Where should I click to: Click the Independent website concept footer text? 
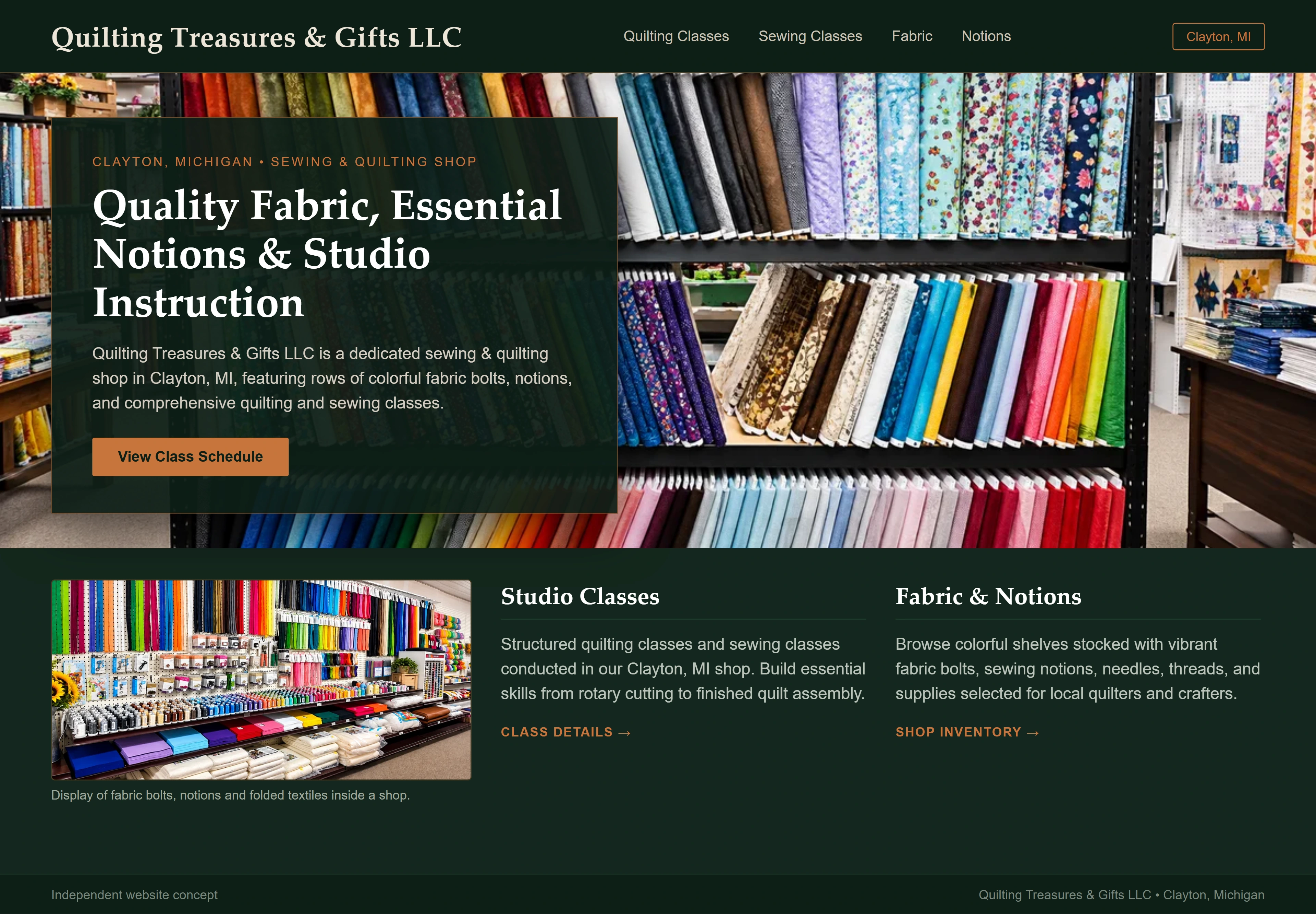(134, 894)
